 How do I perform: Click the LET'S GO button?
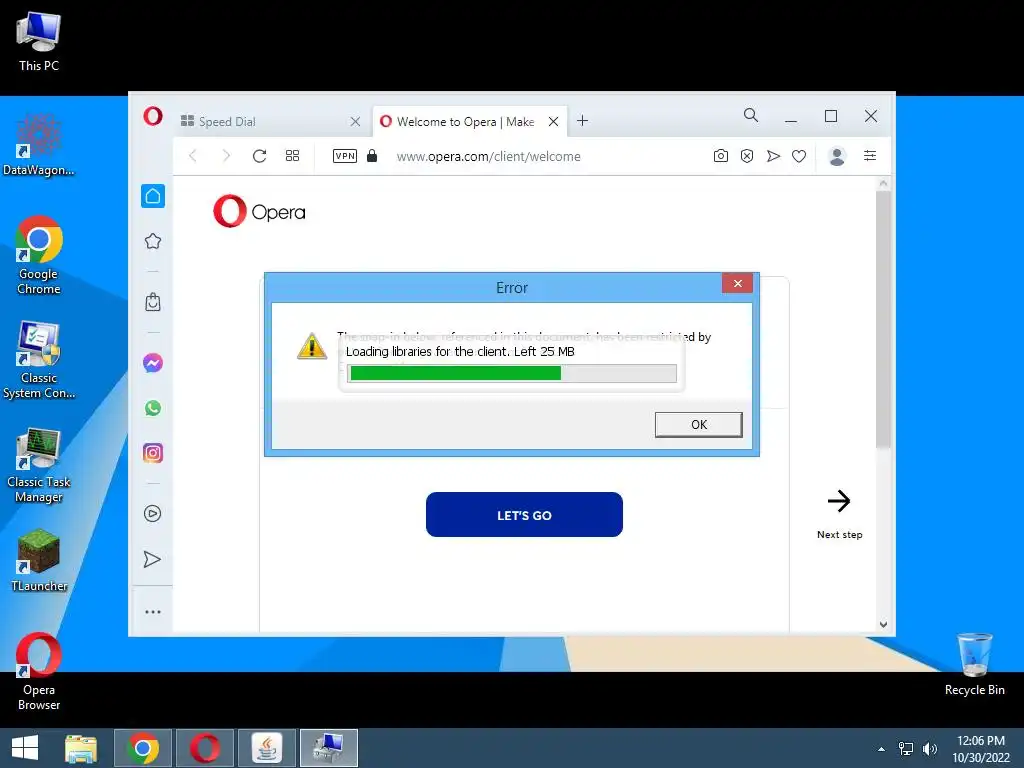click(524, 515)
